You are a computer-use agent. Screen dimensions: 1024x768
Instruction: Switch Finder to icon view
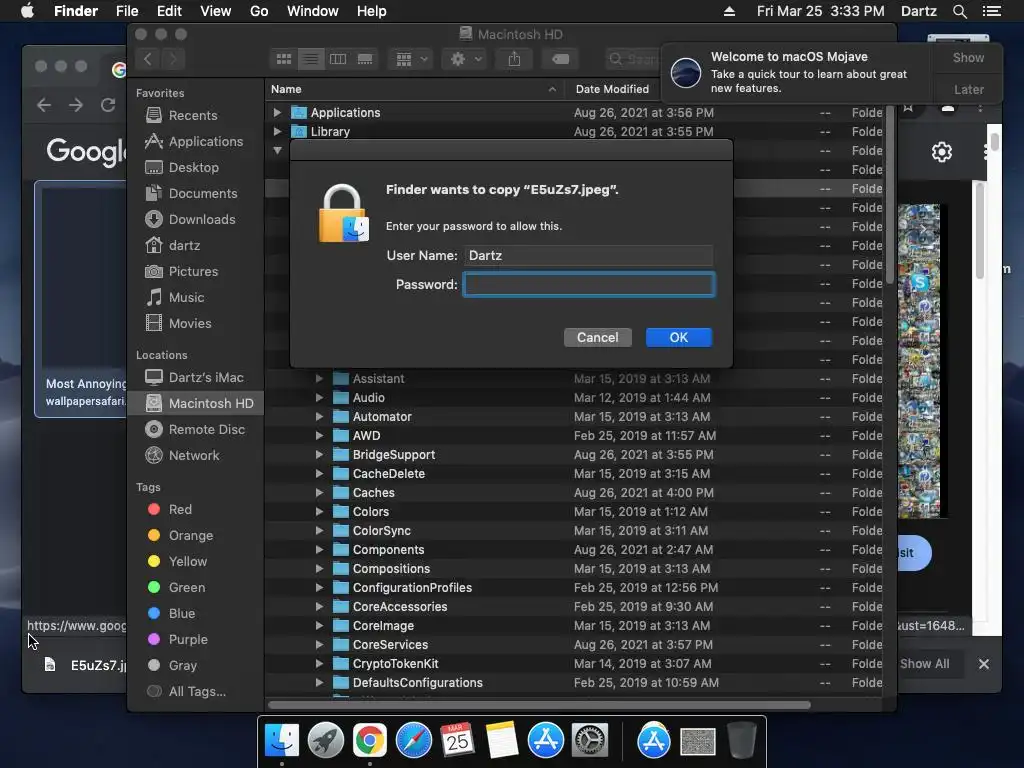pyautogui.click(x=283, y=59)
